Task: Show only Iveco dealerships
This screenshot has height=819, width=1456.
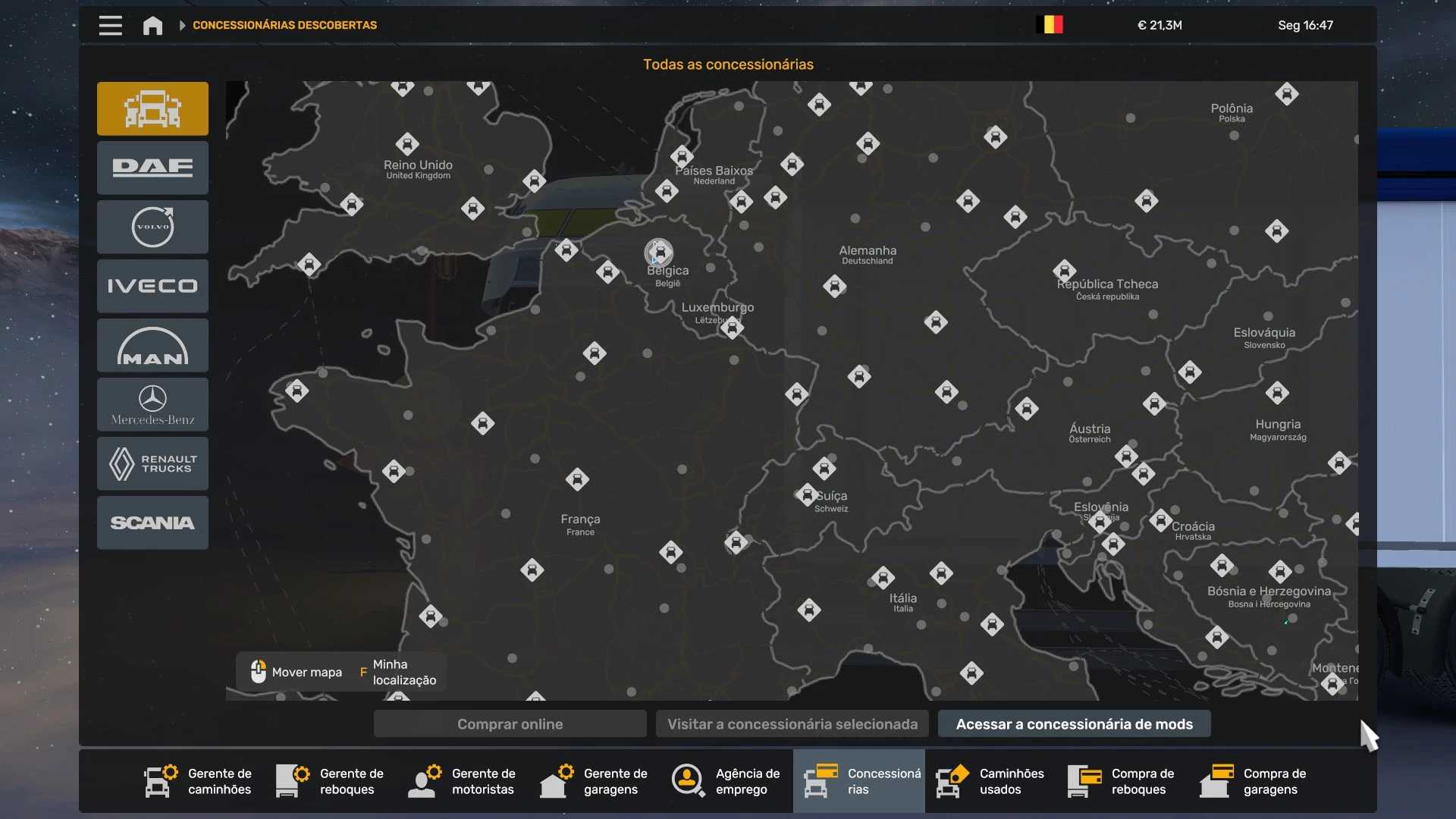Action: (152, 286)
